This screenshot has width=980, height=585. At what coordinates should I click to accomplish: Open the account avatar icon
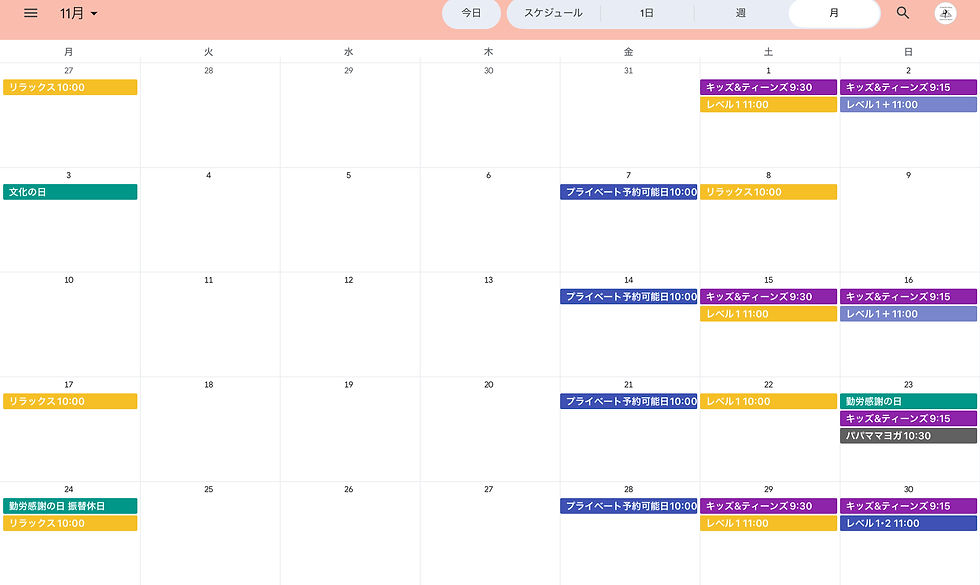945,13
